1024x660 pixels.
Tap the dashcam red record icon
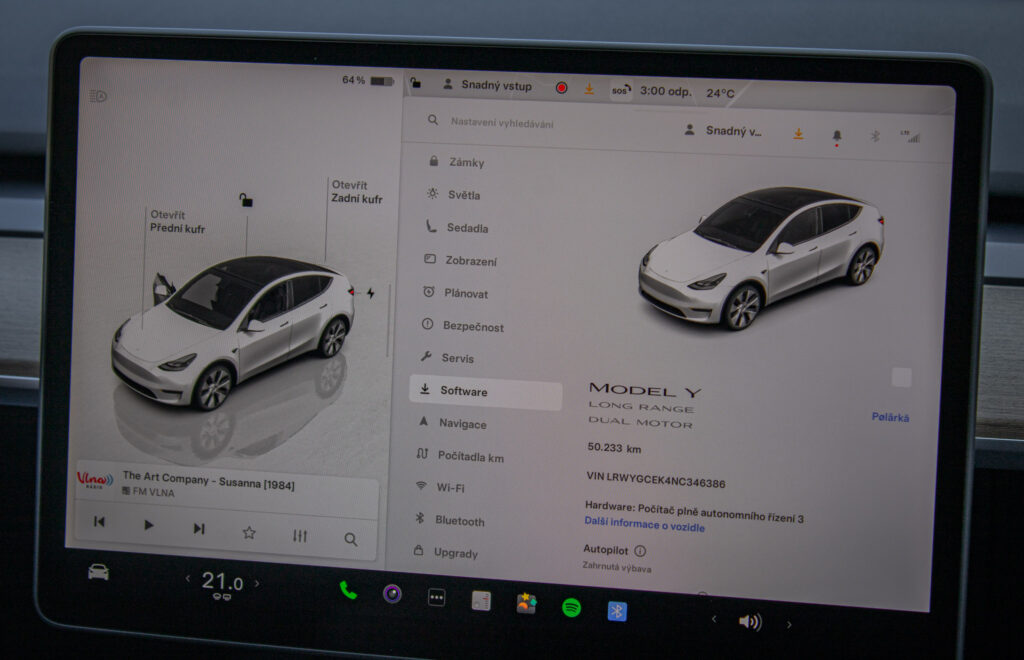[561, 88]
